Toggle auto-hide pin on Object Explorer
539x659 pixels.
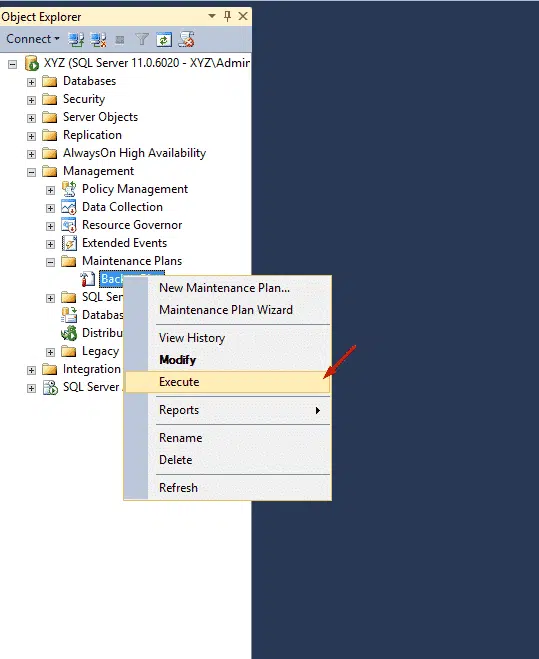227,16
